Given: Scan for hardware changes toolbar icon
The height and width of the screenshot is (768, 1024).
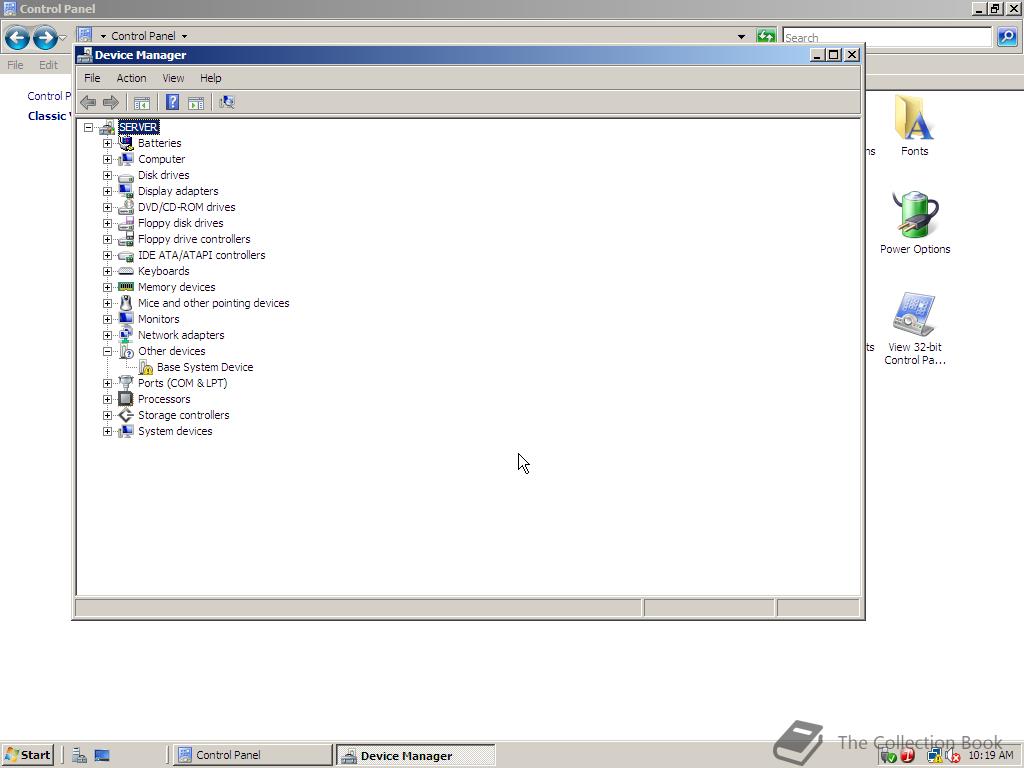Looking at the screenshot, I should 227,102.
